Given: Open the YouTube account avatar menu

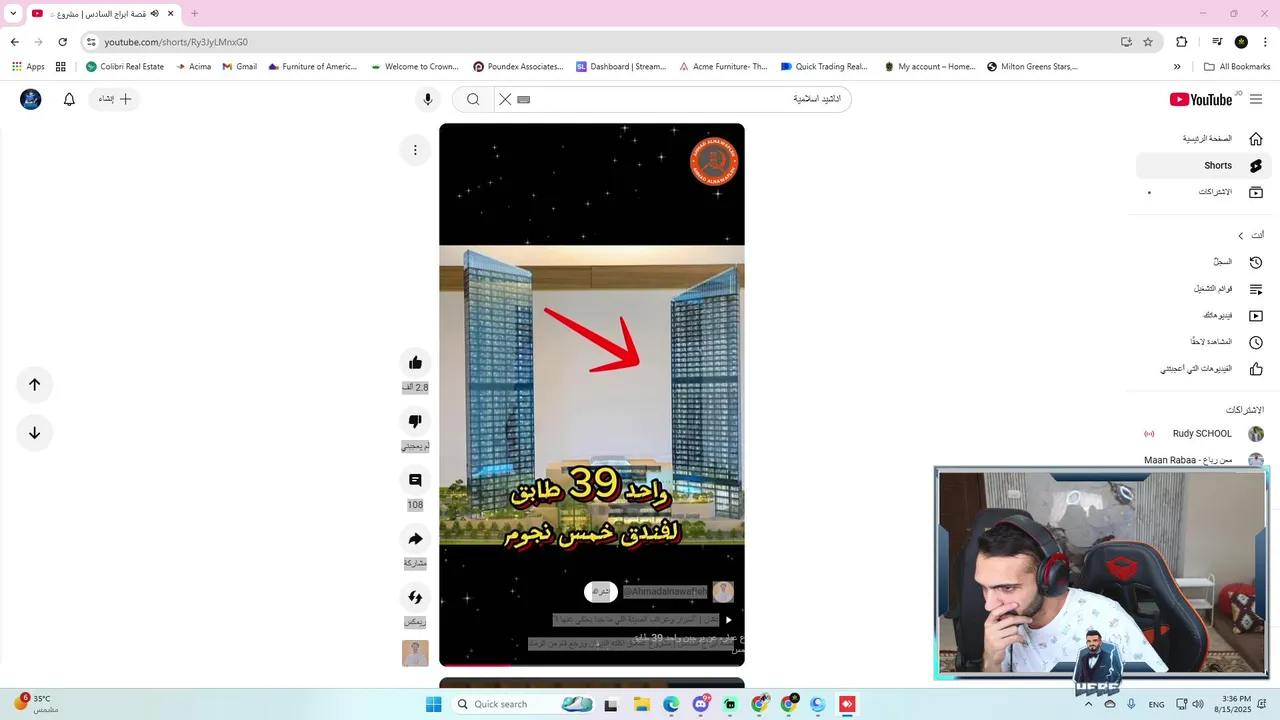Looking at the screenshot, I should (31, 99).
